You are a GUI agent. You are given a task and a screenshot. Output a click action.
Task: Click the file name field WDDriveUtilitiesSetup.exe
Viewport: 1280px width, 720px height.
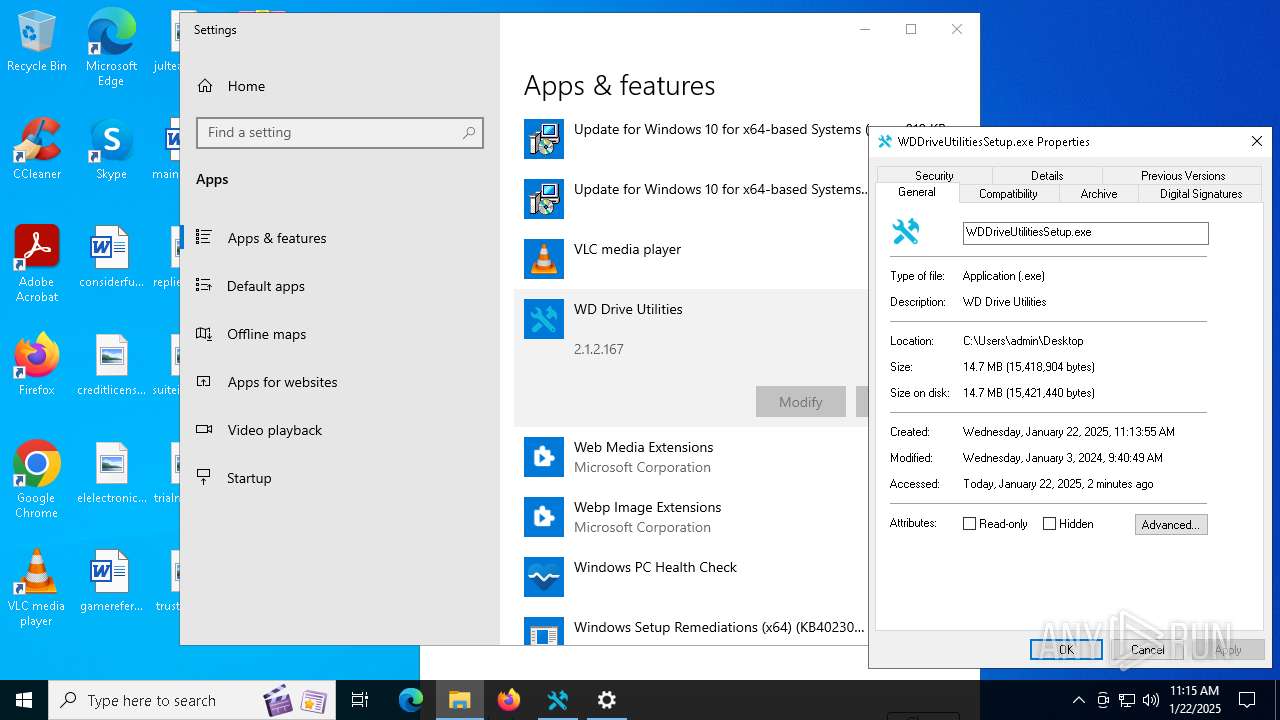tap(1085, 232)
